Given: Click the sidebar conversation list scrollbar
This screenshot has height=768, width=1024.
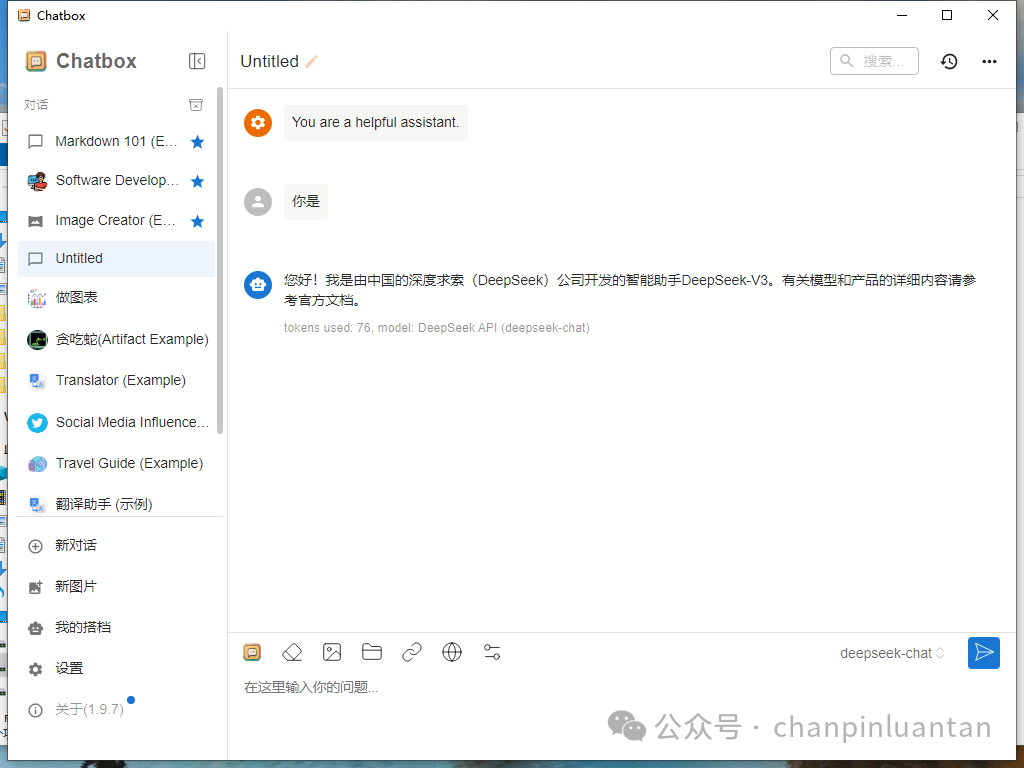Looking at the screenshot, I should (x=220, y=260).
